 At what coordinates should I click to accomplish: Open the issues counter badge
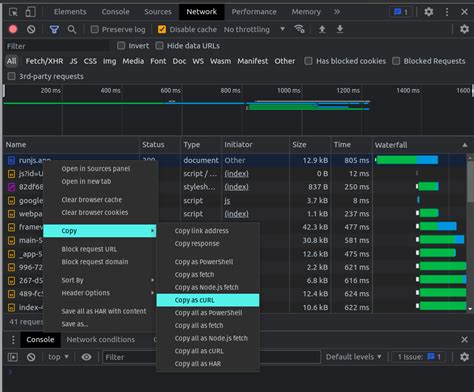pos(401,12)
